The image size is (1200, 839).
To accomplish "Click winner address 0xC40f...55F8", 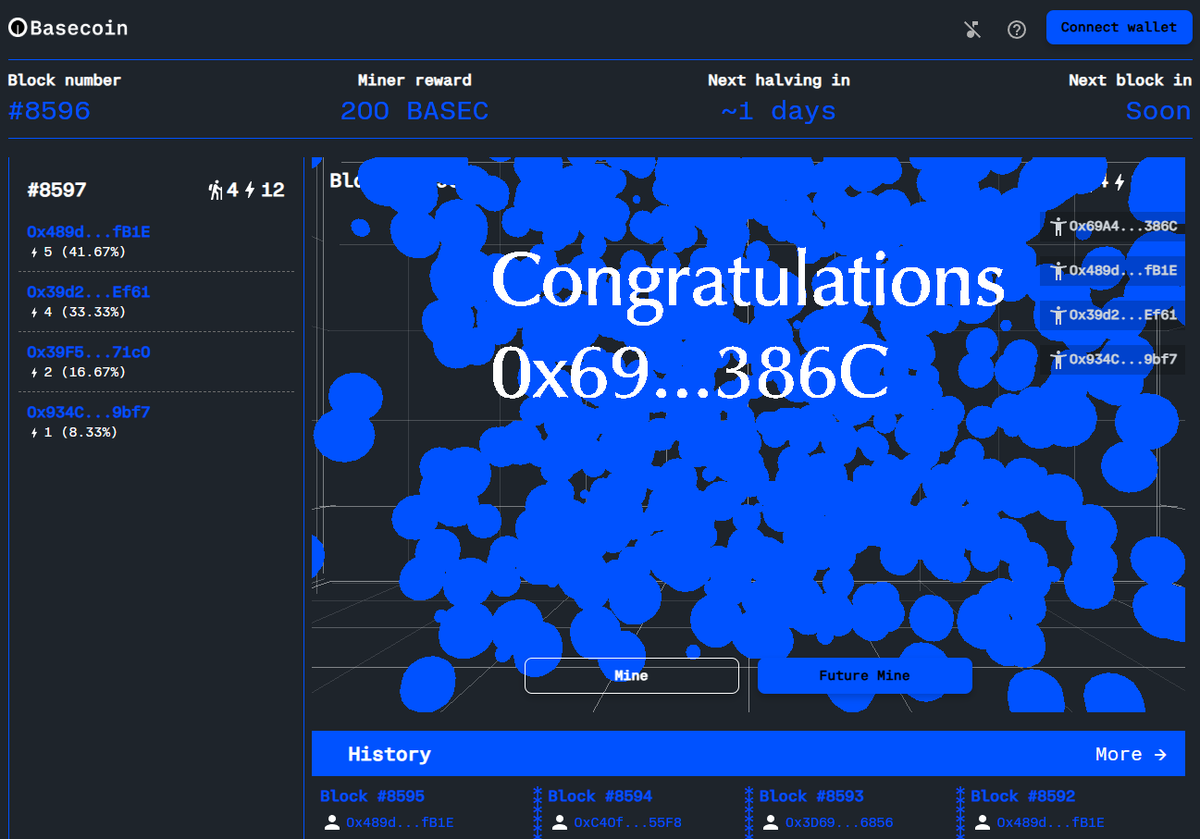I will click(x=627, y=823).
